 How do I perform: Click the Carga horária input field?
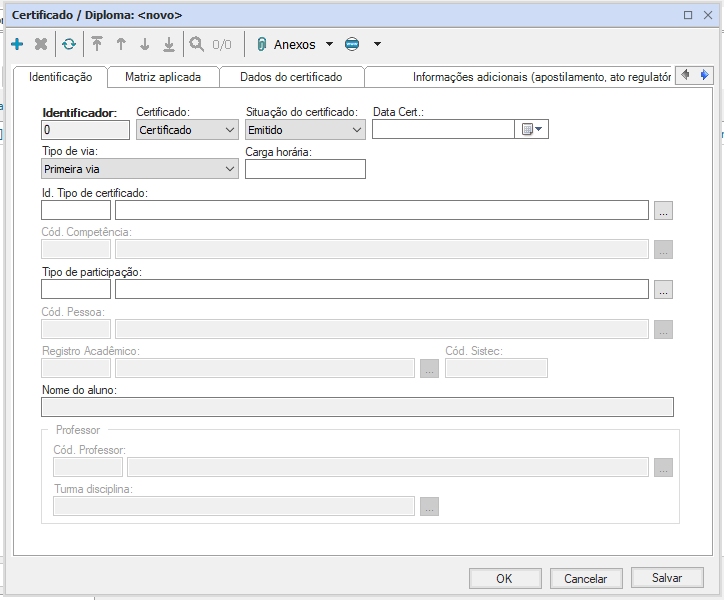pos(305,169)
